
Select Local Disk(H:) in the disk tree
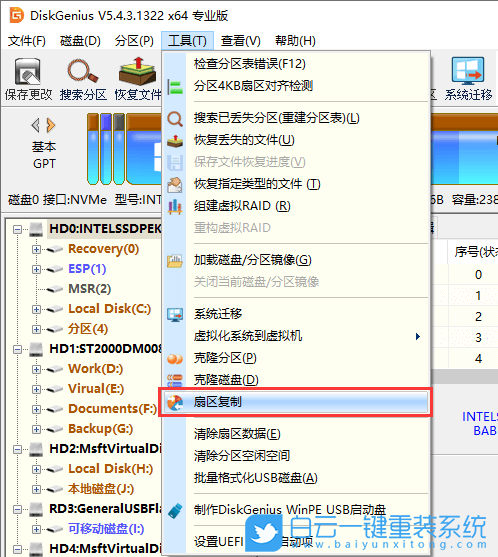tap(110, 469)
